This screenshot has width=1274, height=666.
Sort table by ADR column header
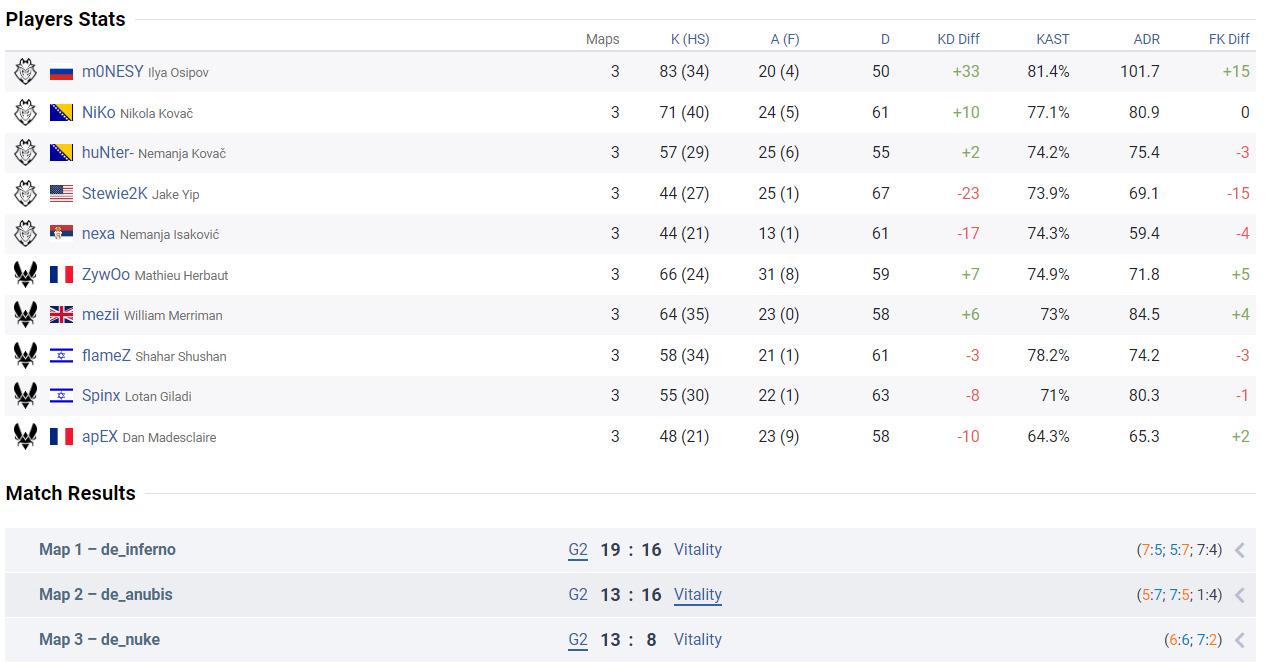click(x=1146, y=39)
